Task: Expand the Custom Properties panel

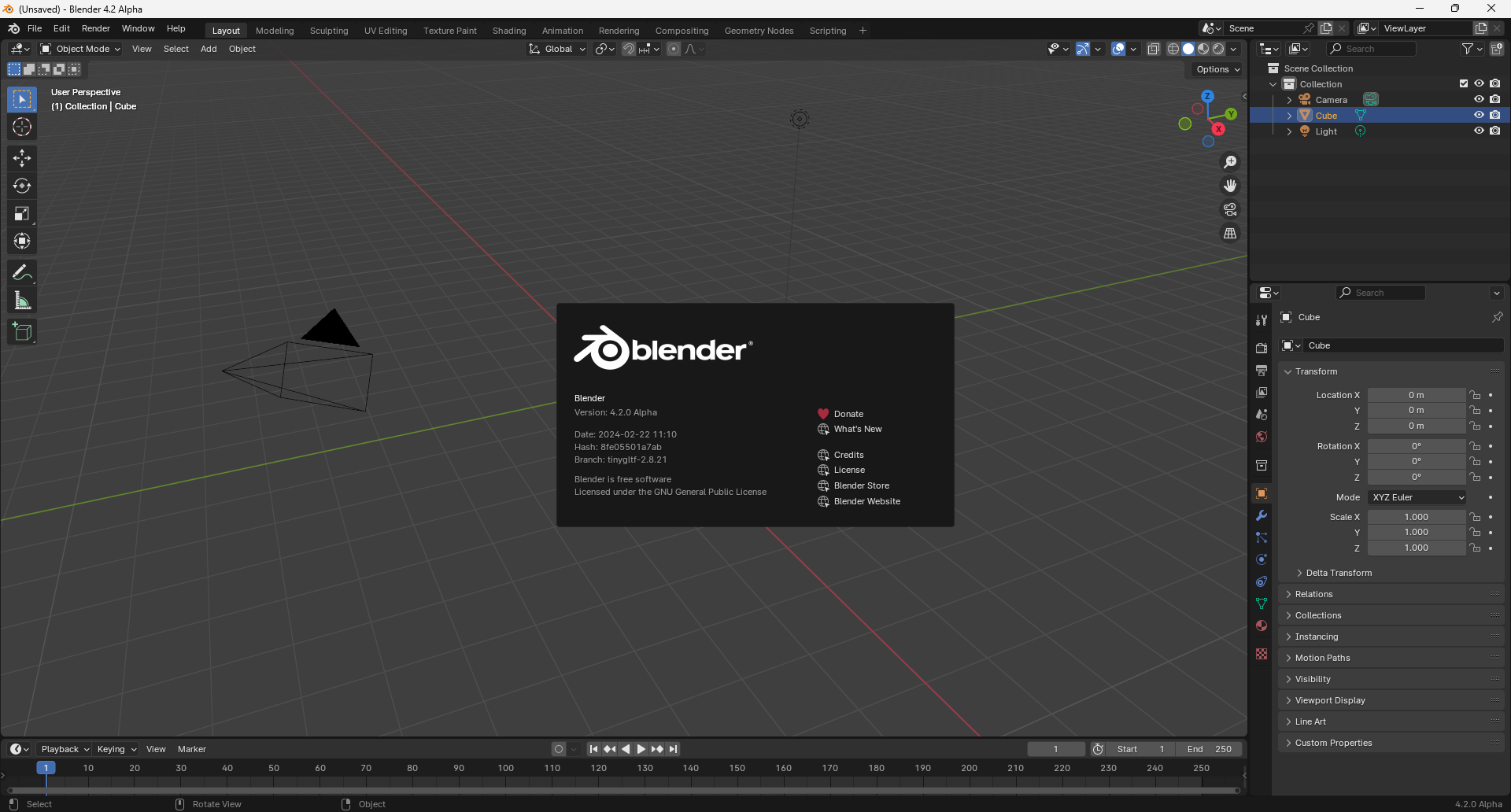Action: 1391,743
